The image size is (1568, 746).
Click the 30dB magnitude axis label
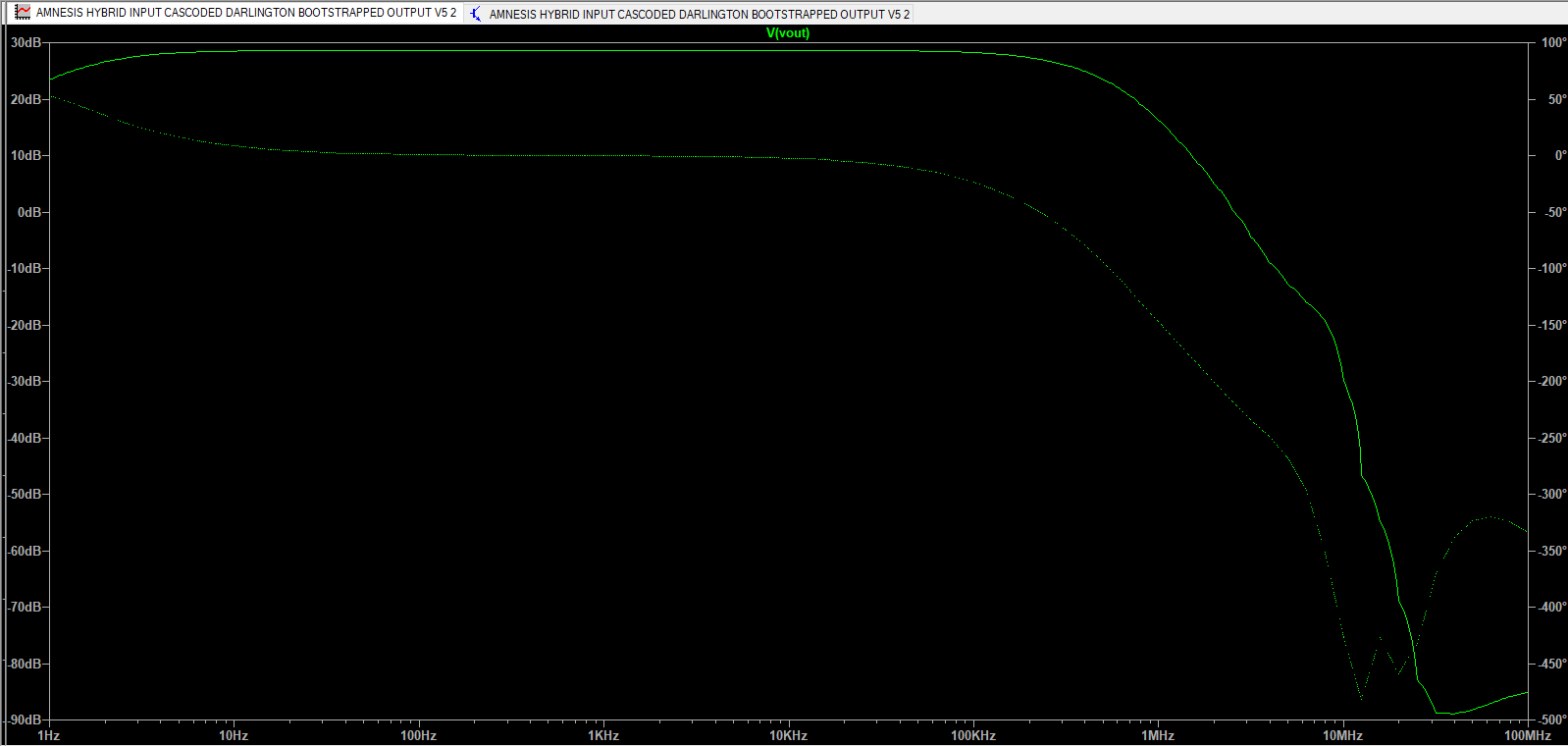[26, 43]
